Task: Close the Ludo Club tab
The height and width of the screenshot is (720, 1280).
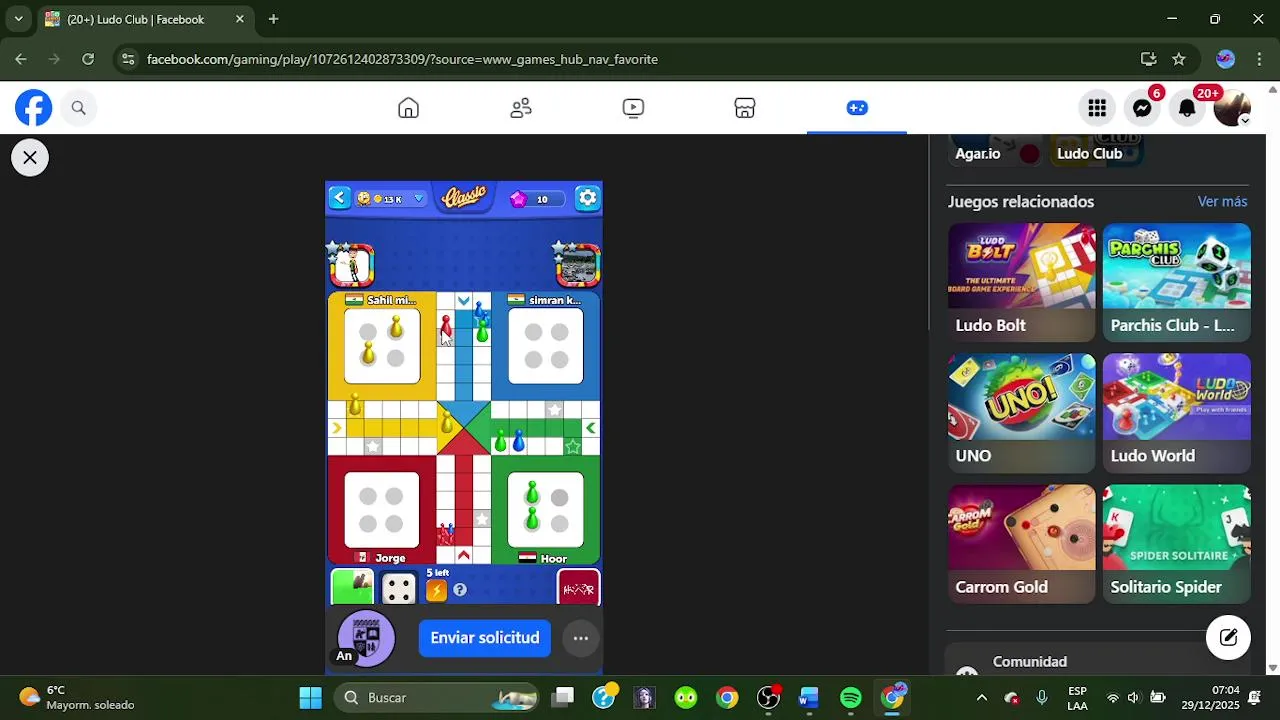Action: 240,19
